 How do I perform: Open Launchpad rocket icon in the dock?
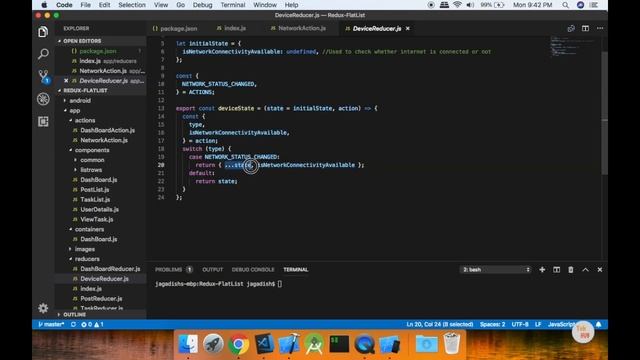click(213, 344)
